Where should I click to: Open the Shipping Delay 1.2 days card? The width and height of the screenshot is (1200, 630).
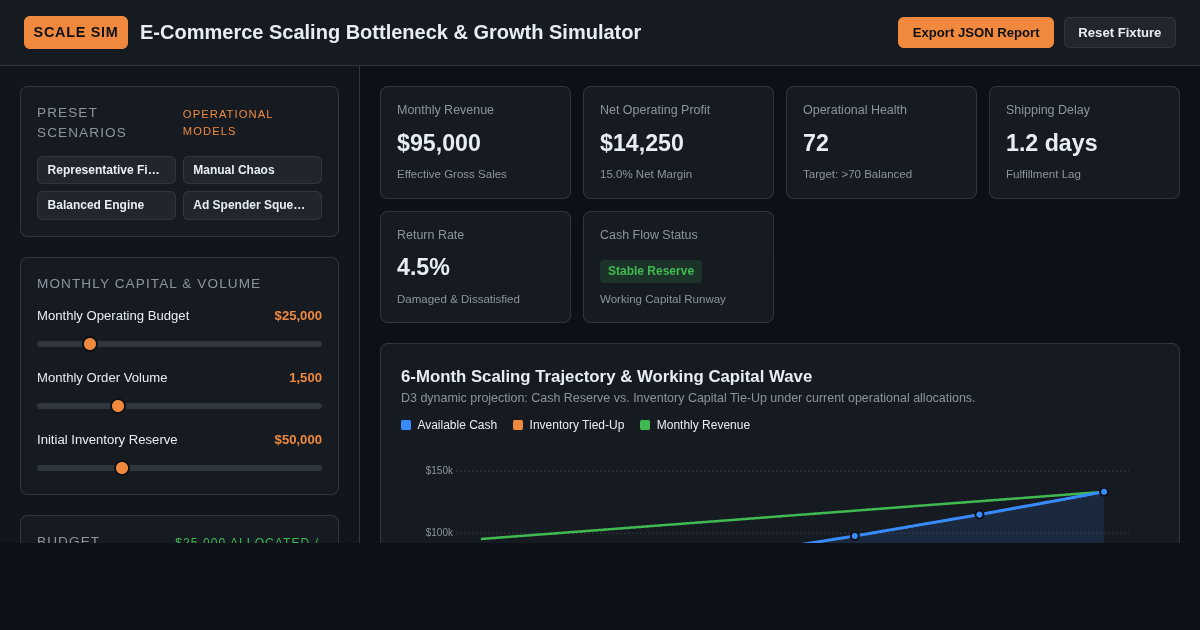tap(1084, 142)
